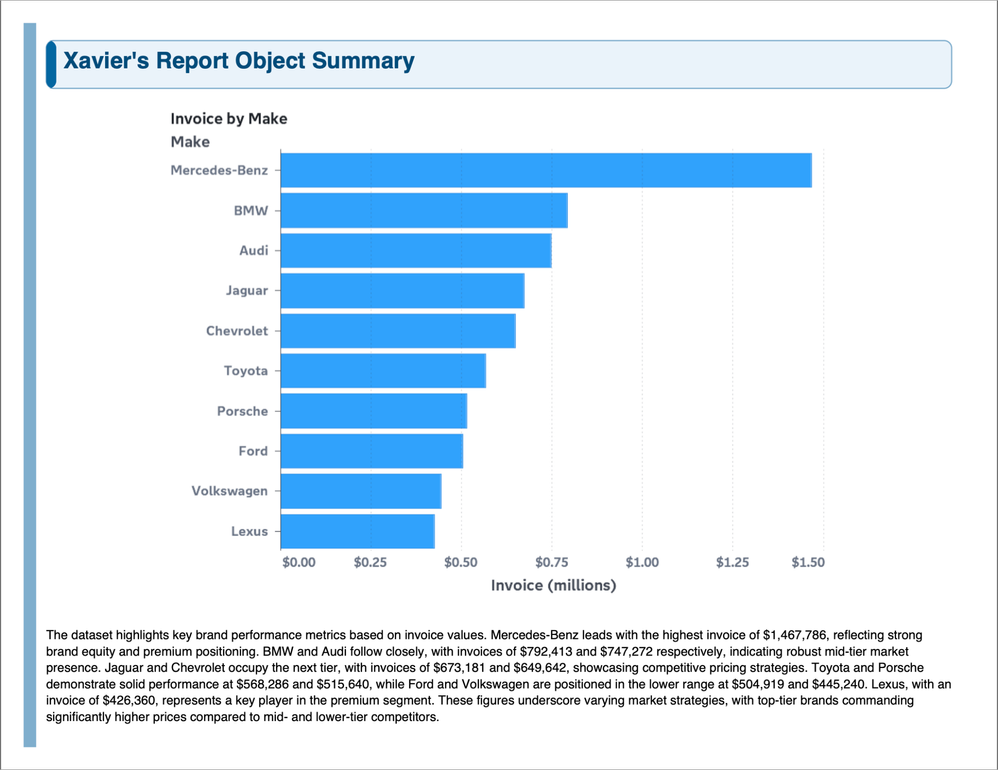
Task: Click the Chevrolet bar
Action: click(x=398, y=330)
